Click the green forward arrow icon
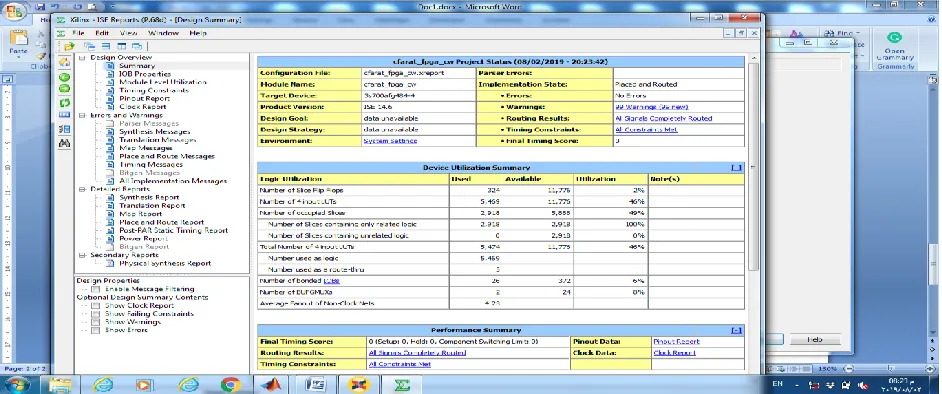Image resolution: width=942 pixels, height=394 pixels. (64, 89)
